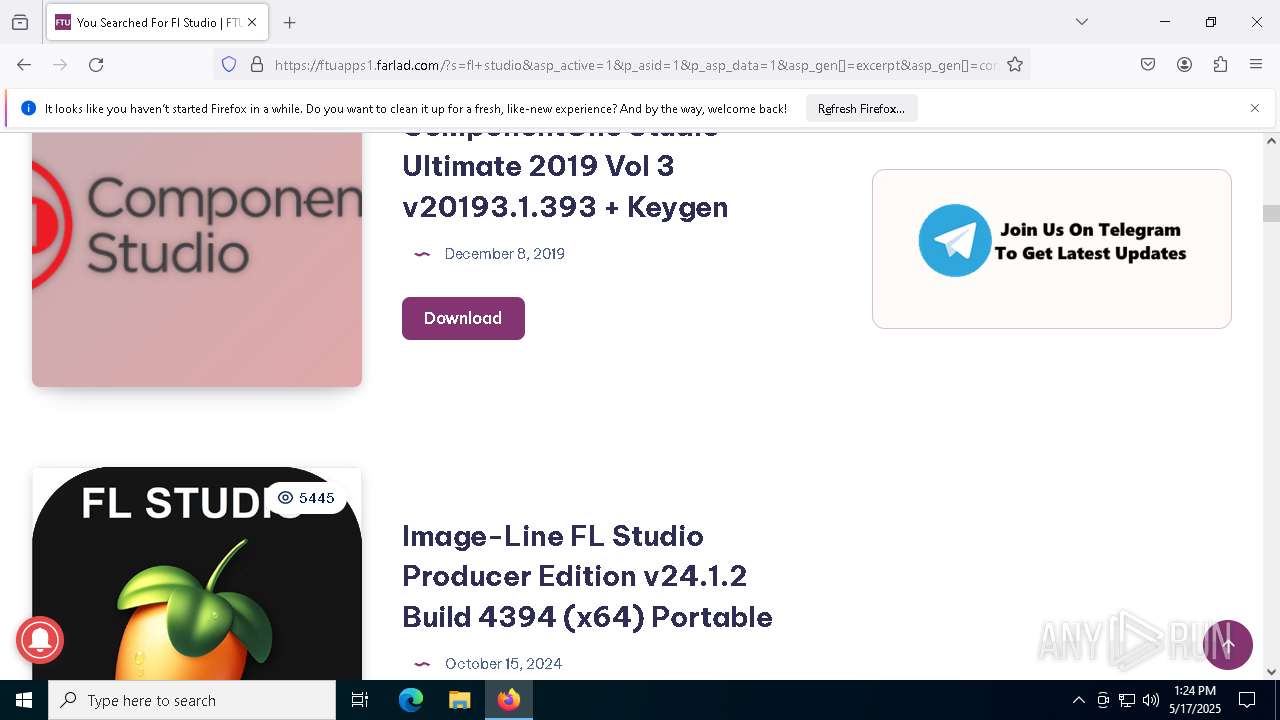Open FL Studio thumbnail image
Image resolution: width=1280 pixels, height=720 pixels.
coord(197,574)
